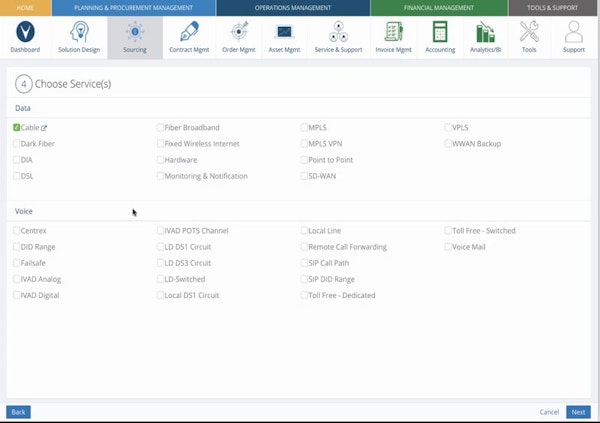Select Local DS1 Circuit checkbox
Viewport: 600px width, 423px height.
[160, 295]
